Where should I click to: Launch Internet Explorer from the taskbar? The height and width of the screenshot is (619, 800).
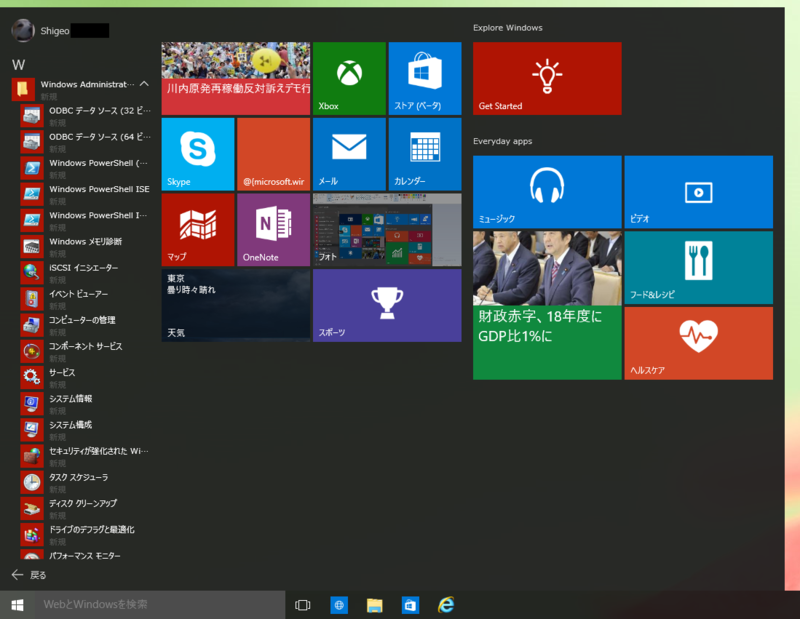(446, 605)
